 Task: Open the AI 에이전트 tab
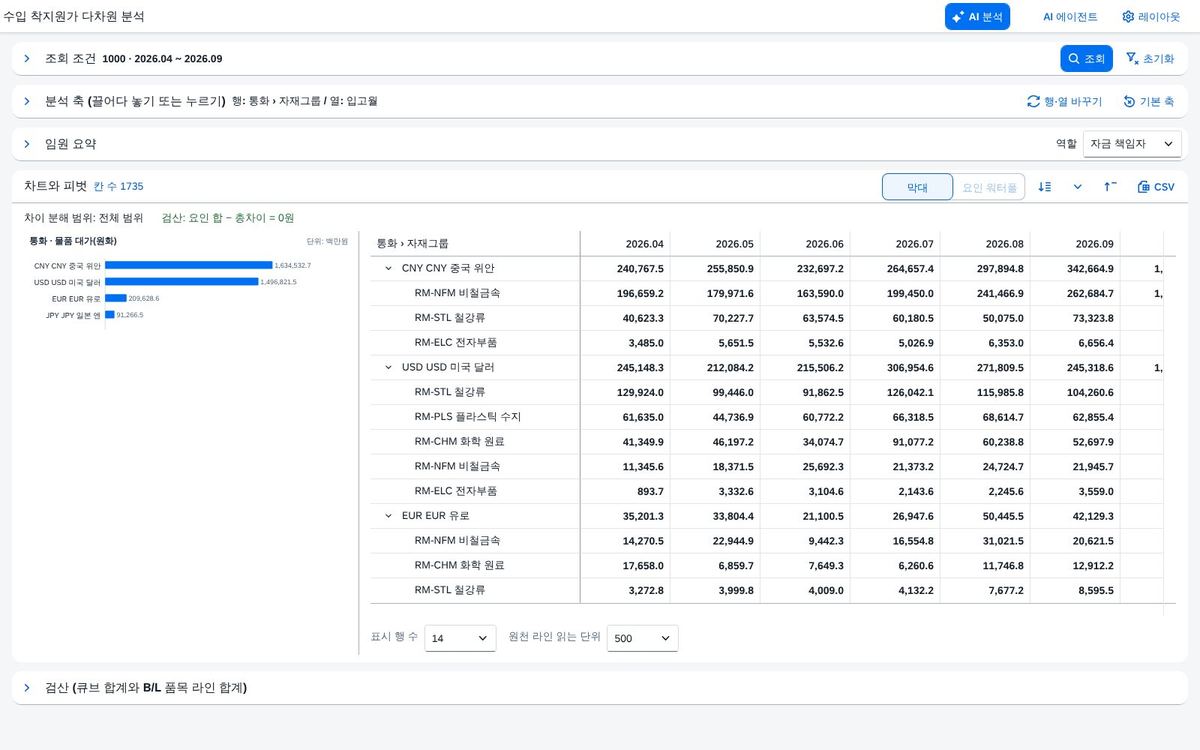click(x=1070, y=17)
